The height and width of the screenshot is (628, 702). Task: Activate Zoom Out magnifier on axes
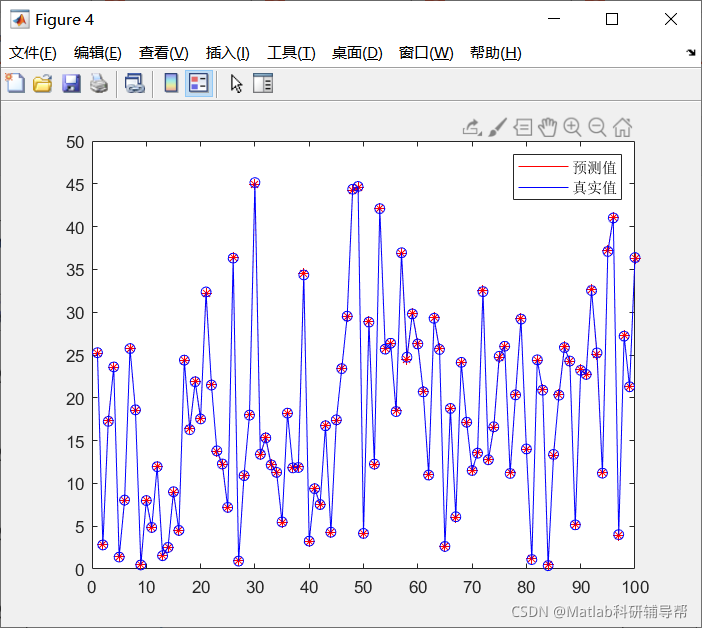coord(597,128)
